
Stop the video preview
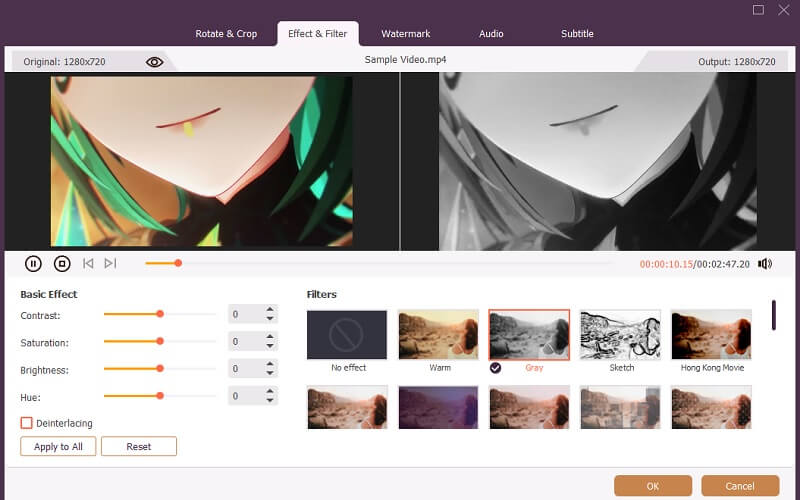coord(62,264)
